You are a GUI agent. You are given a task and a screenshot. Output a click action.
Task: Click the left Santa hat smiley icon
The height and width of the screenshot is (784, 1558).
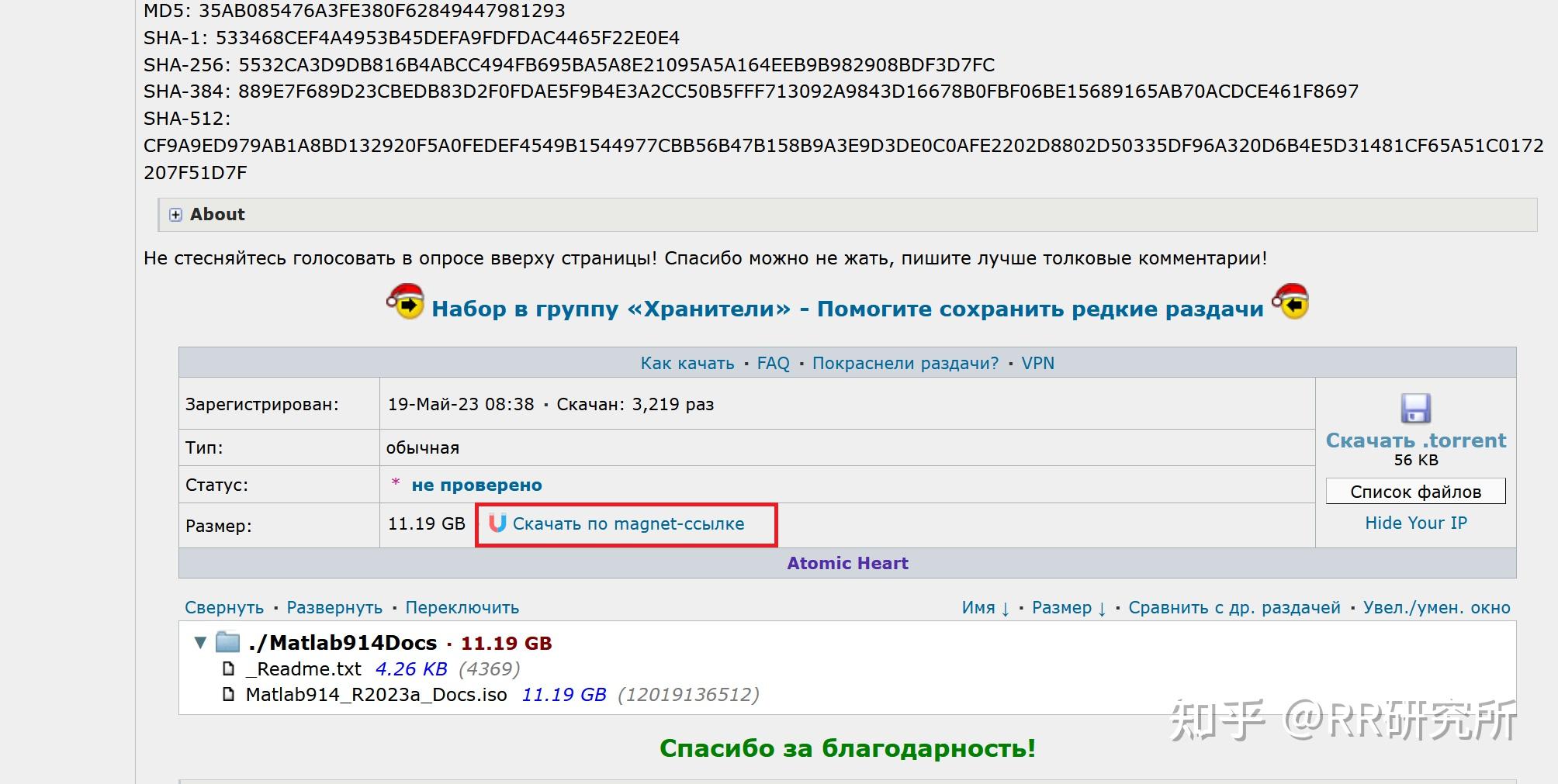(405, 302)
